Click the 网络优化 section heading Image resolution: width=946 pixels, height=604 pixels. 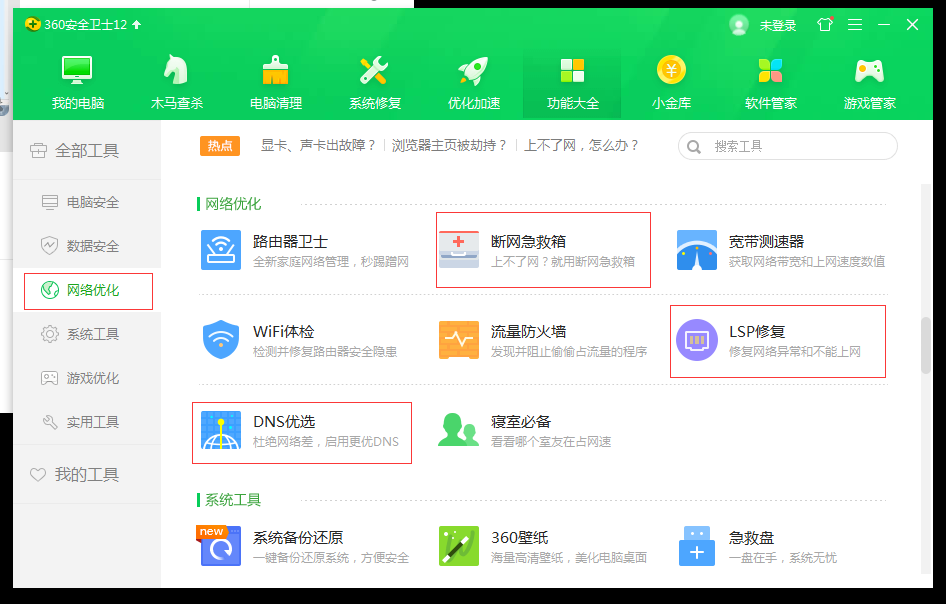[x=232, y=204]
